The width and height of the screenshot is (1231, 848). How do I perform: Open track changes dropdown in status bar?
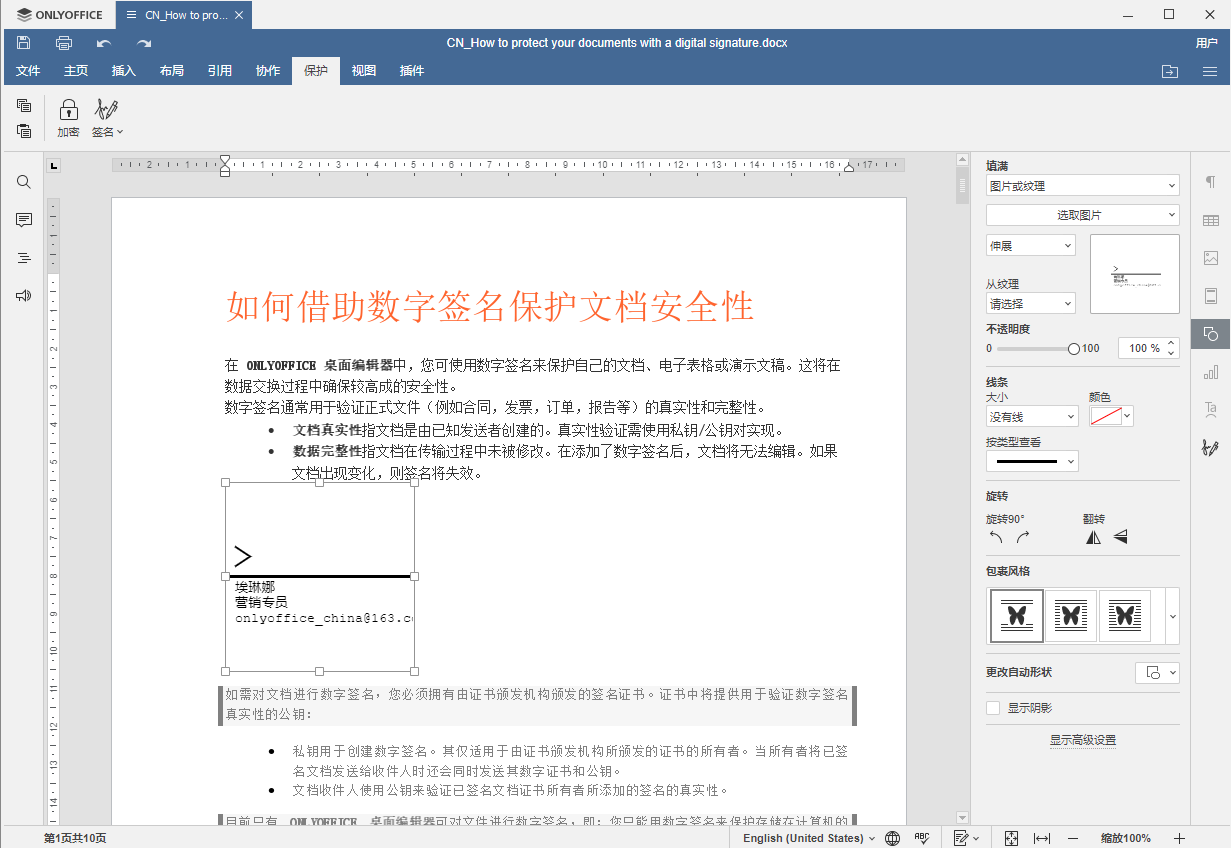point(966,838)
